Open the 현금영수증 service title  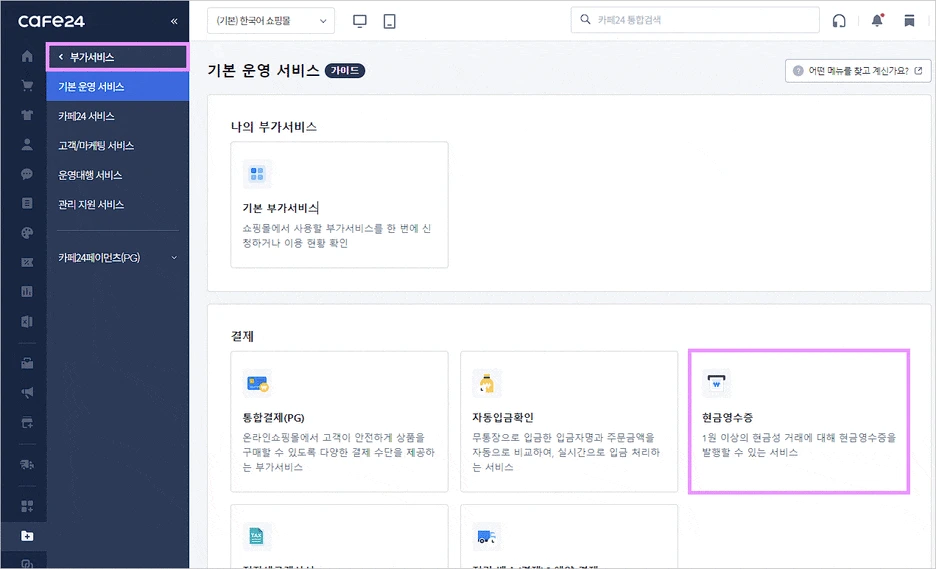click(x=727, y=417)
